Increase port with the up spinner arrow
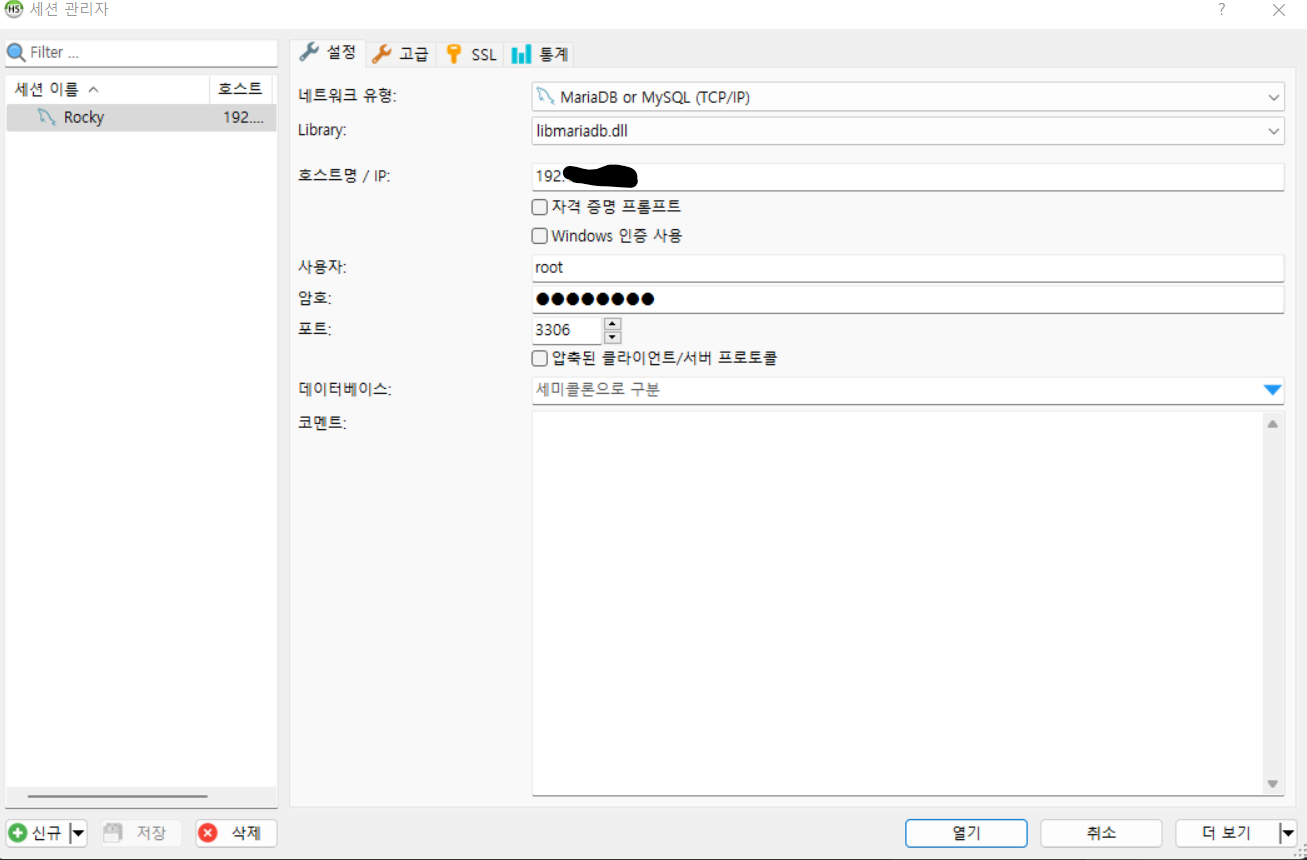Image resolution: width=1307 pixels, height=860 pixels. point(613,323)
